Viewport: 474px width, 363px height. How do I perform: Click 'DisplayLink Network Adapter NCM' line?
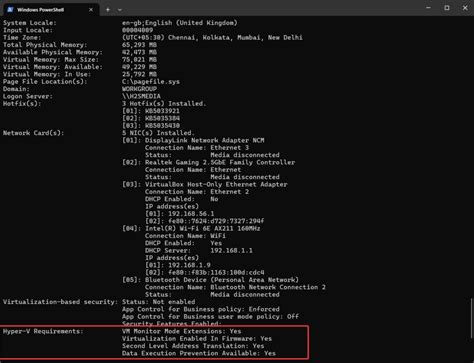coord(193,140)
